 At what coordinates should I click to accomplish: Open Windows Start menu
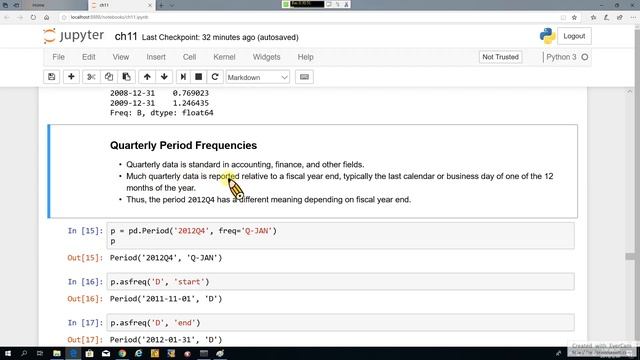(x=8, y=353)
